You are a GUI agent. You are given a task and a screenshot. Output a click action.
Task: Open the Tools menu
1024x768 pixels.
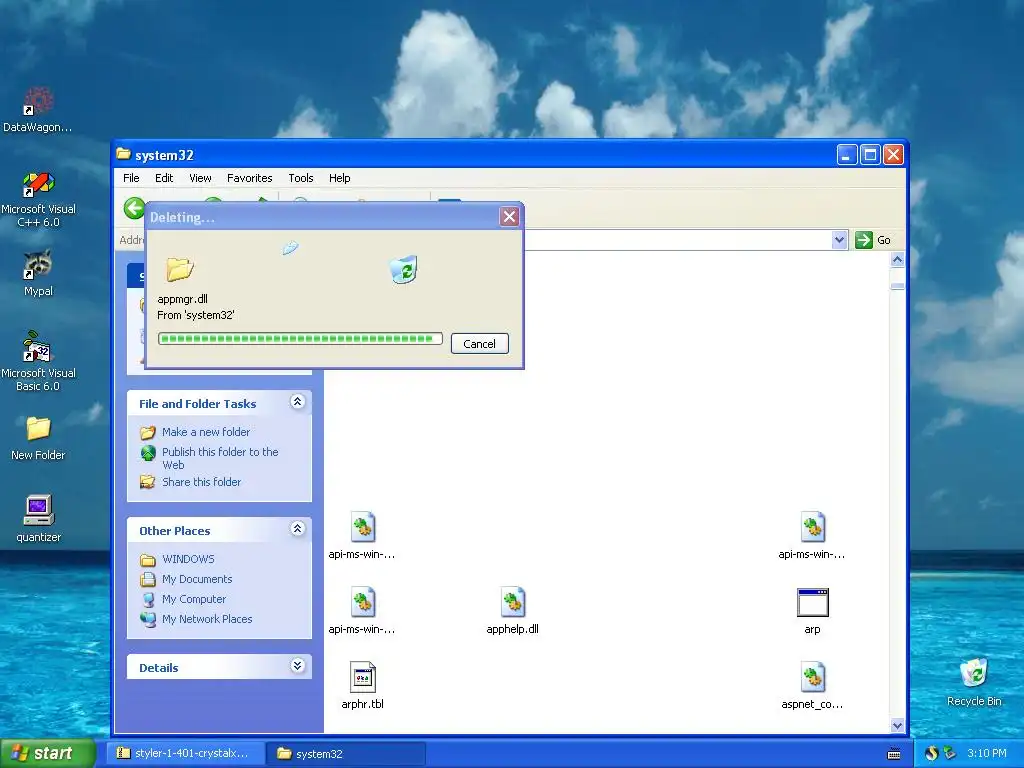(301, 178)
